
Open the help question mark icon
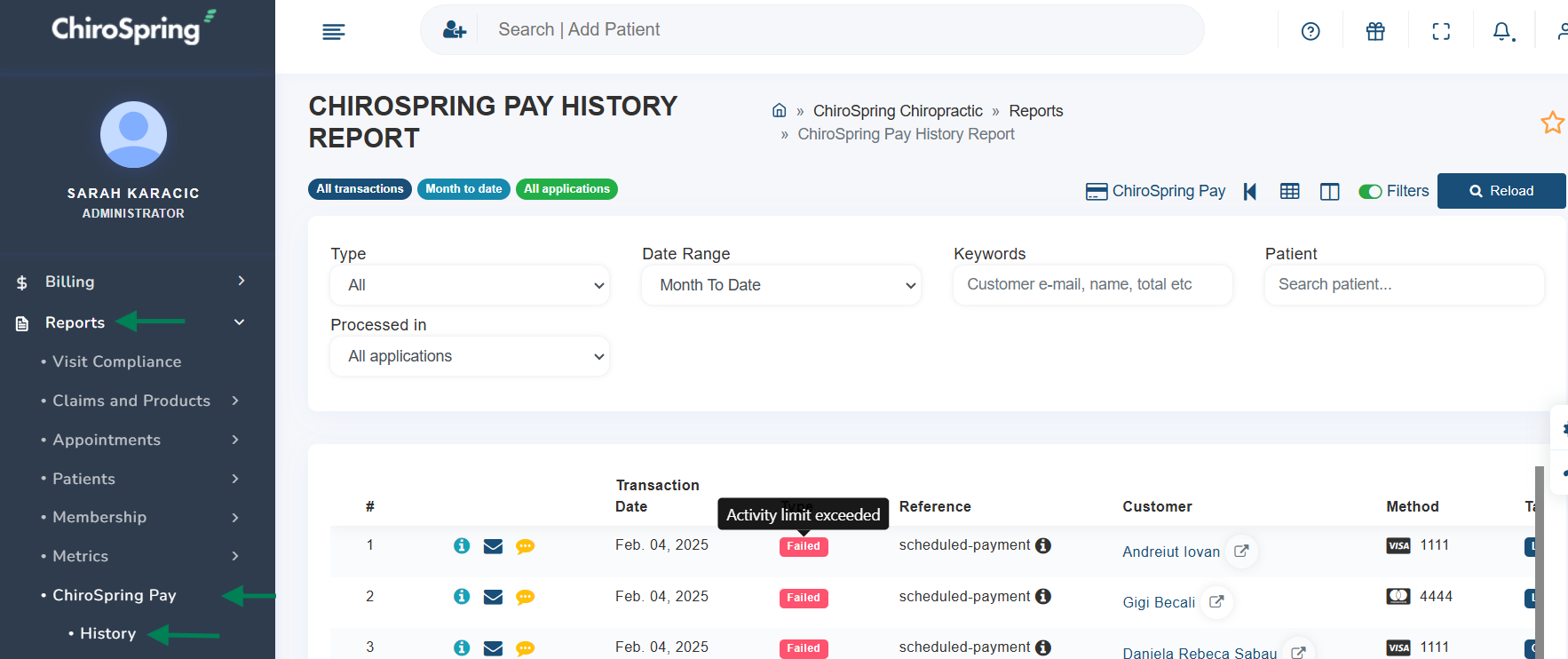1311,32
